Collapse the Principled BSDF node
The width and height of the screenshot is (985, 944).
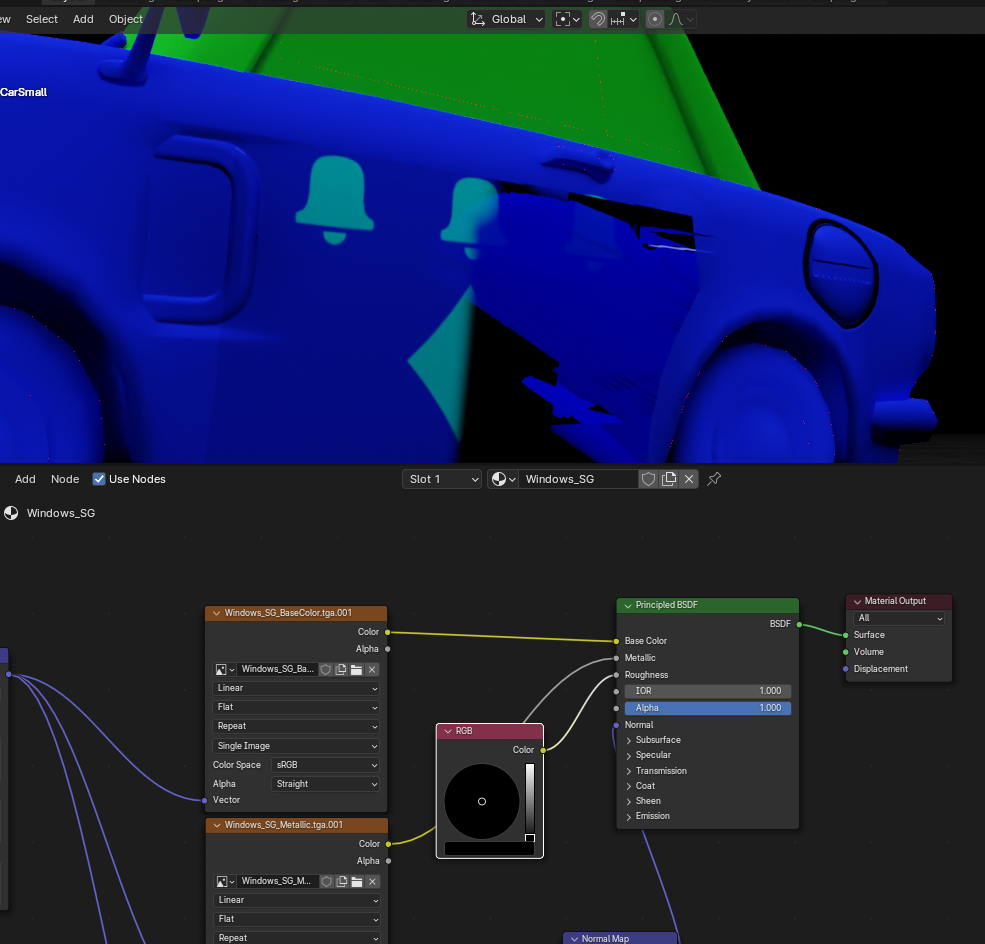pyautogui.click(x=628, y=605)
